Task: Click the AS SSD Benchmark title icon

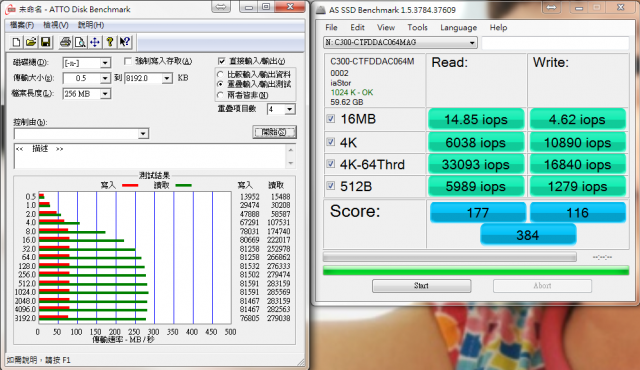Action: (x=321, y=10)
